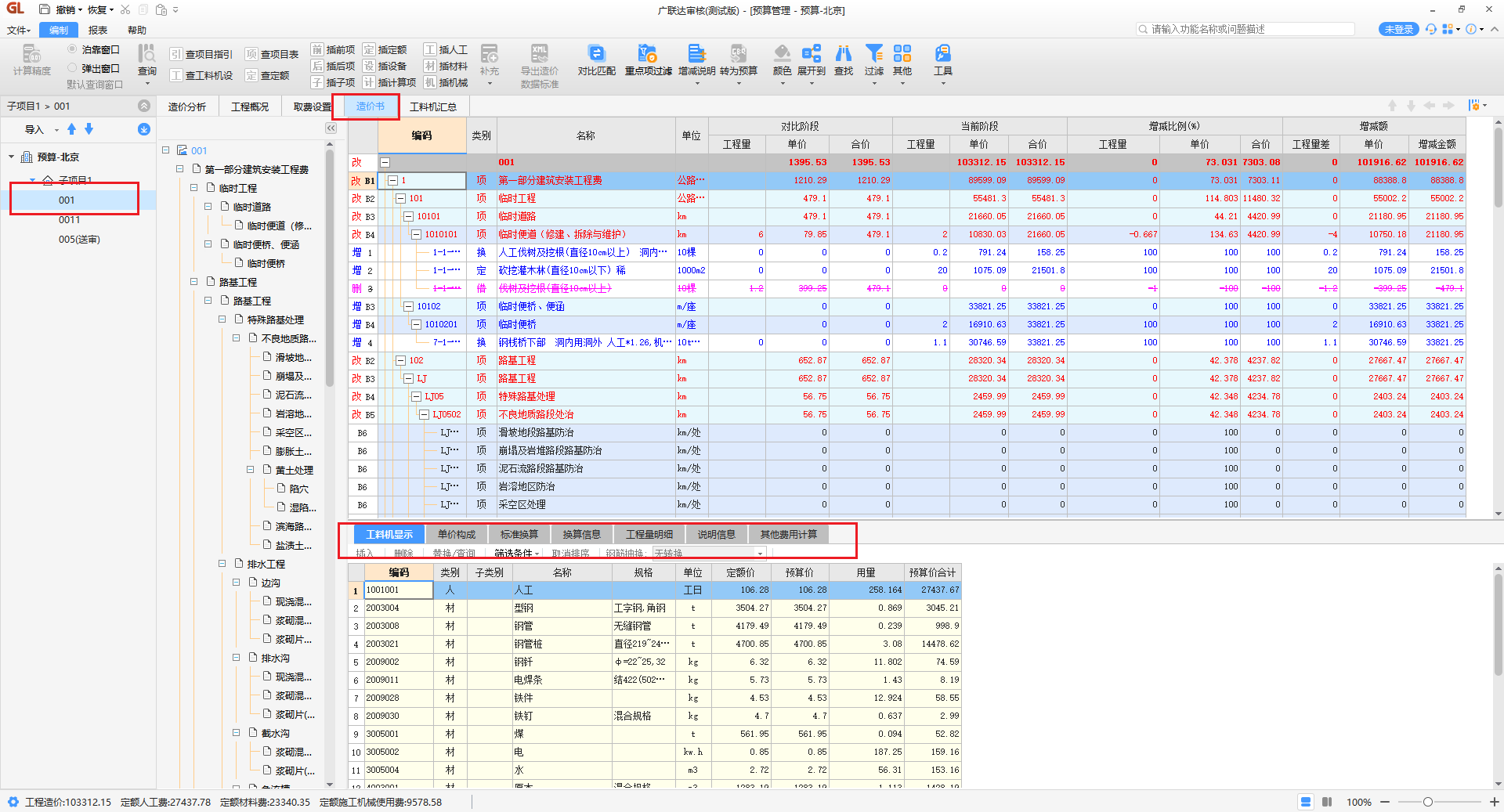Click the 转为预算 convert icon
The width and height of the screenshot is (1504, 812).
pyautogui.click(x=739, y=53)
